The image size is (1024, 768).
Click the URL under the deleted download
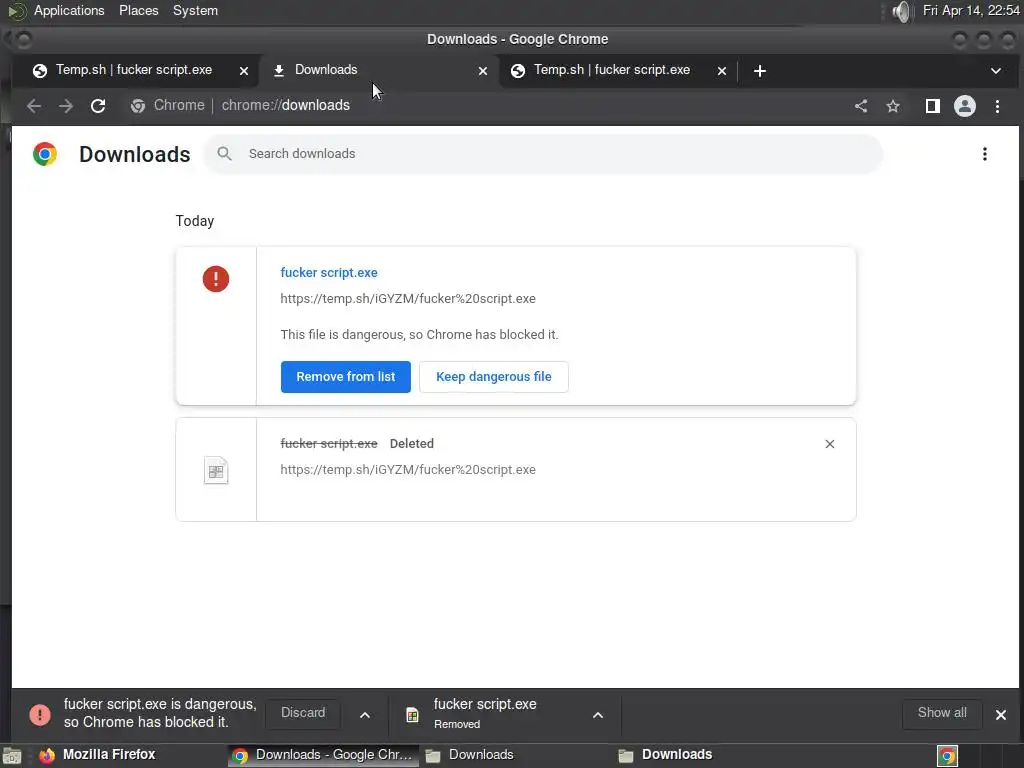(x=408, y=470)
